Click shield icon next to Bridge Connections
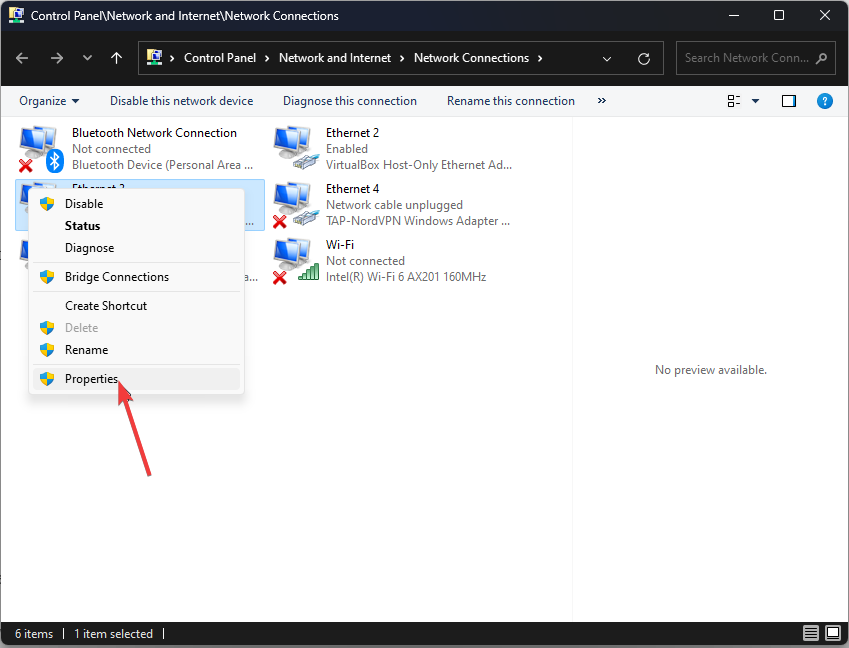Image resolution: width=849 pixels, height=648 pixels. point(47,277)
